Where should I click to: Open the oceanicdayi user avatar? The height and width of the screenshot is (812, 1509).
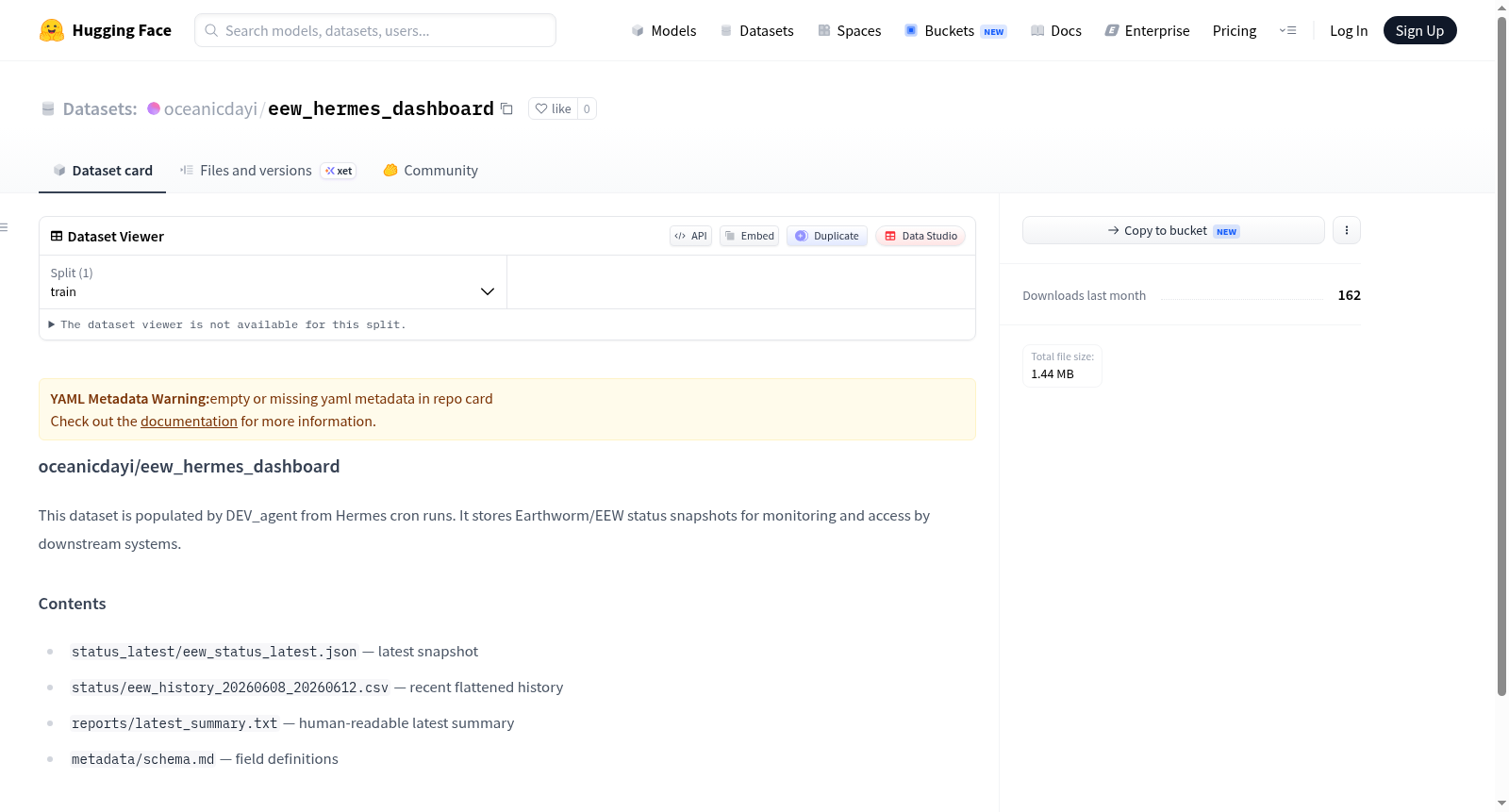tap(154, 108)
